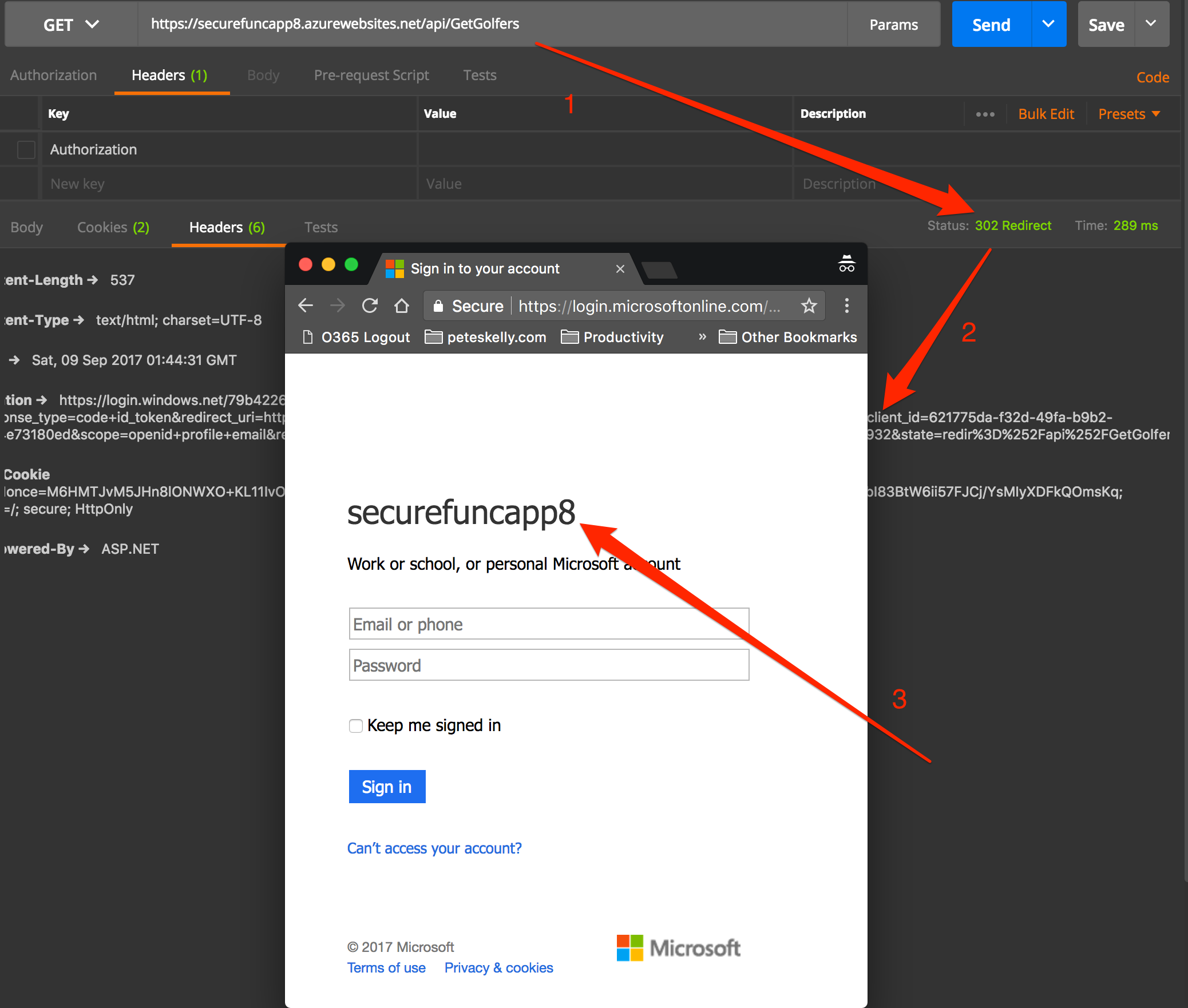
Task: Click the Can't access your account link
Action: 434,848
